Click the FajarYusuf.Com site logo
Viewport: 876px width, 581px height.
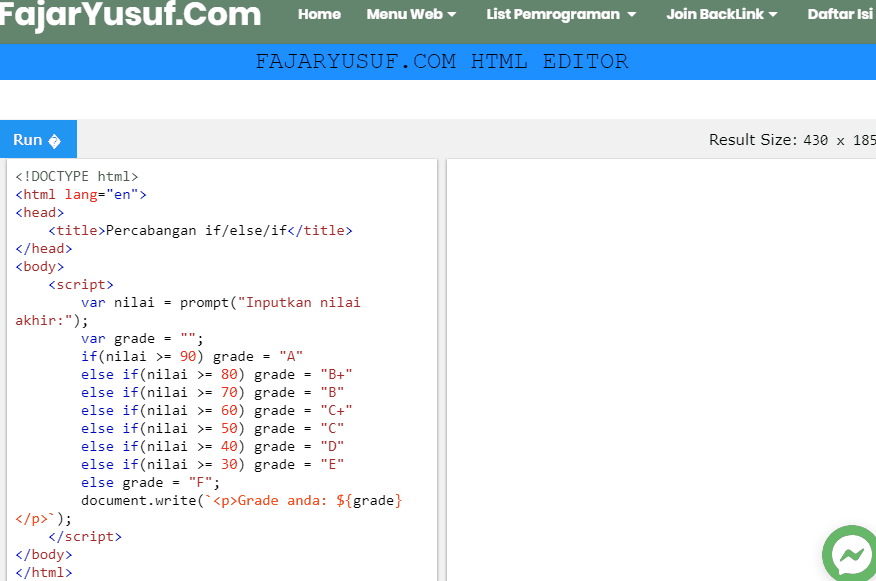coord(130,15)
